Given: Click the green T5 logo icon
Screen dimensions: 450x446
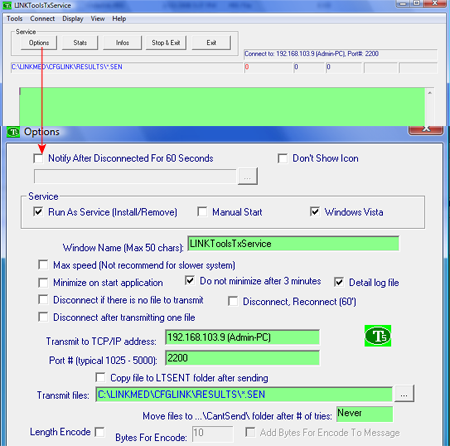Looking at the screenshot, I should tap(378, 336).
